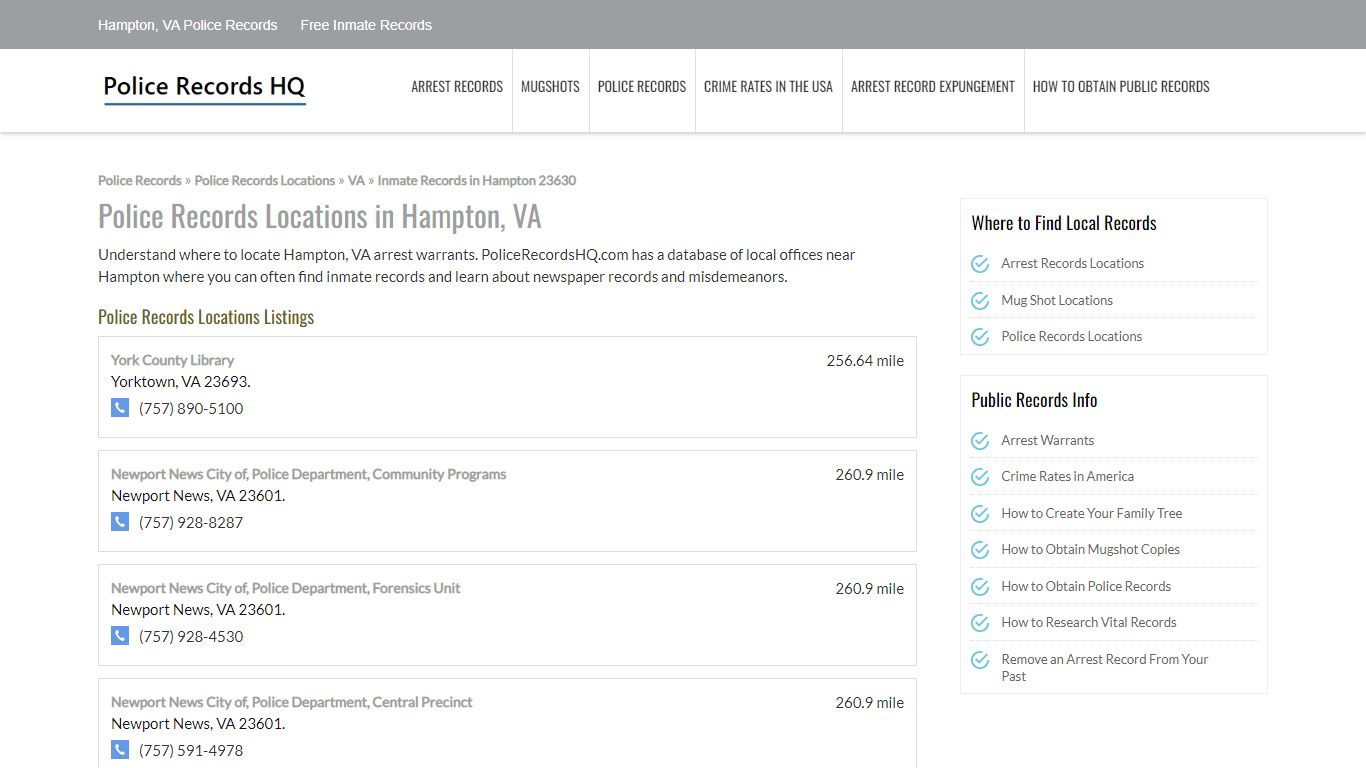This screenshot has width=1366, height=768.
Task: Open How to Obtain Public Records menu
Action: pyautogui.click(x=1121, y=87)
